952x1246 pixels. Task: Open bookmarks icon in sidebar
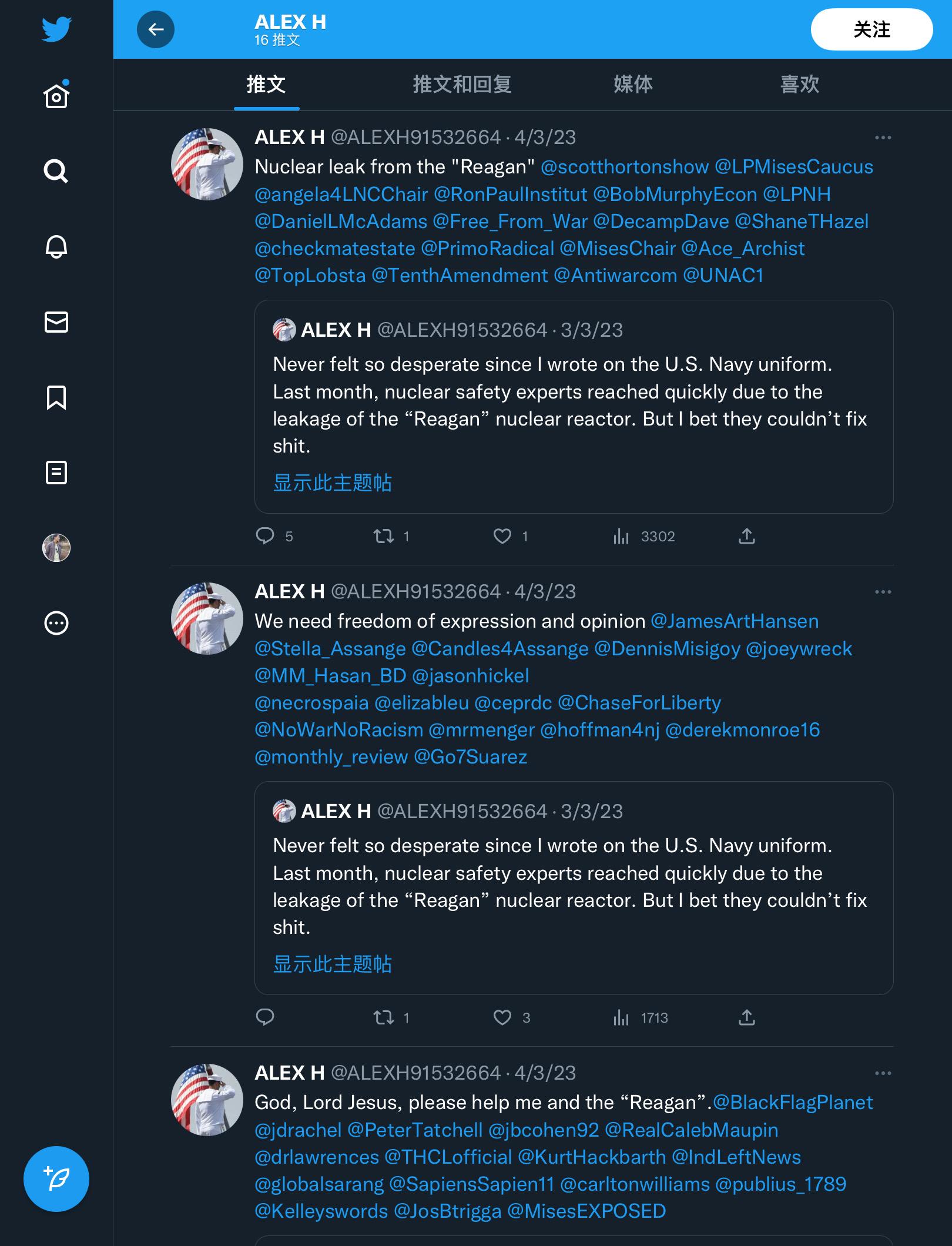(x=56, y=397)
